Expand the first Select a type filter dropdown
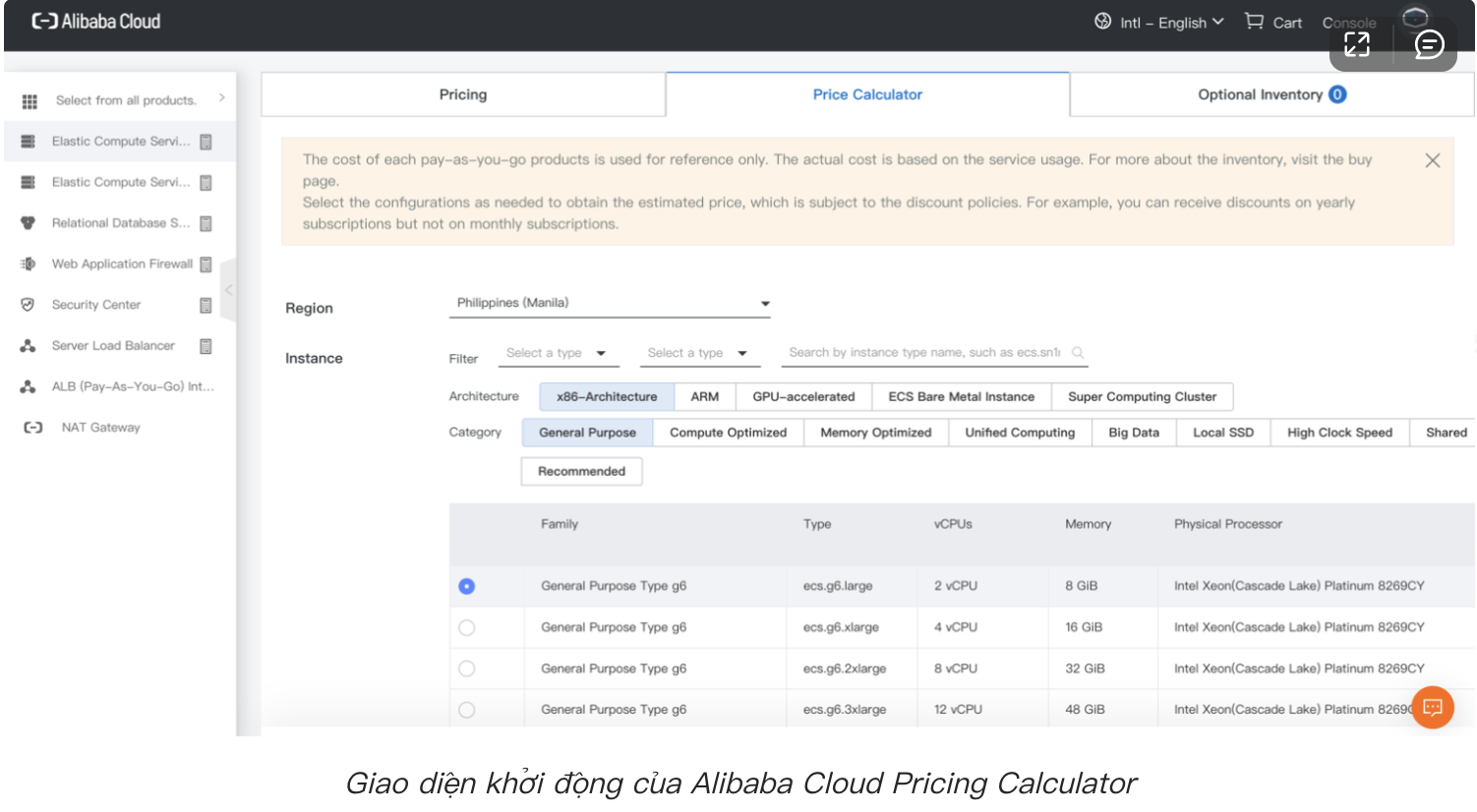The width and height of the screenshot is (1477, 812). (x=558, y=352)
